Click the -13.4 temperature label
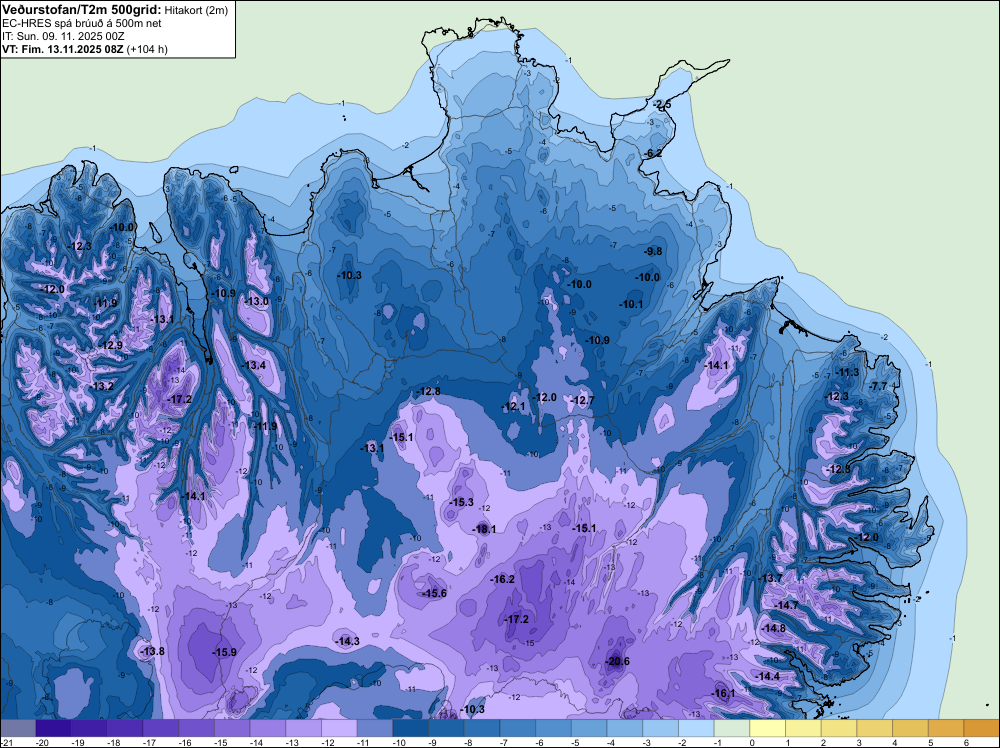Image resolution: width=1000 pixels, height=748 pixels. 254,365
